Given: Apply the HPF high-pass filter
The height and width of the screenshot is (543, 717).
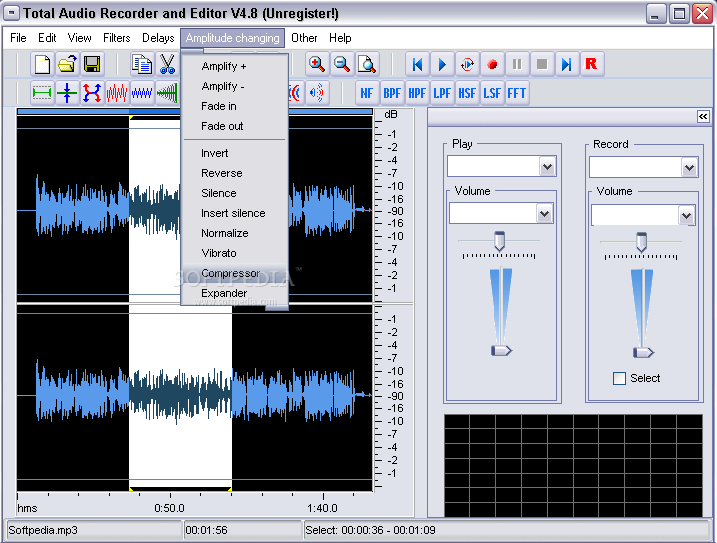Looking at the screenshot, I should point(417,93).
